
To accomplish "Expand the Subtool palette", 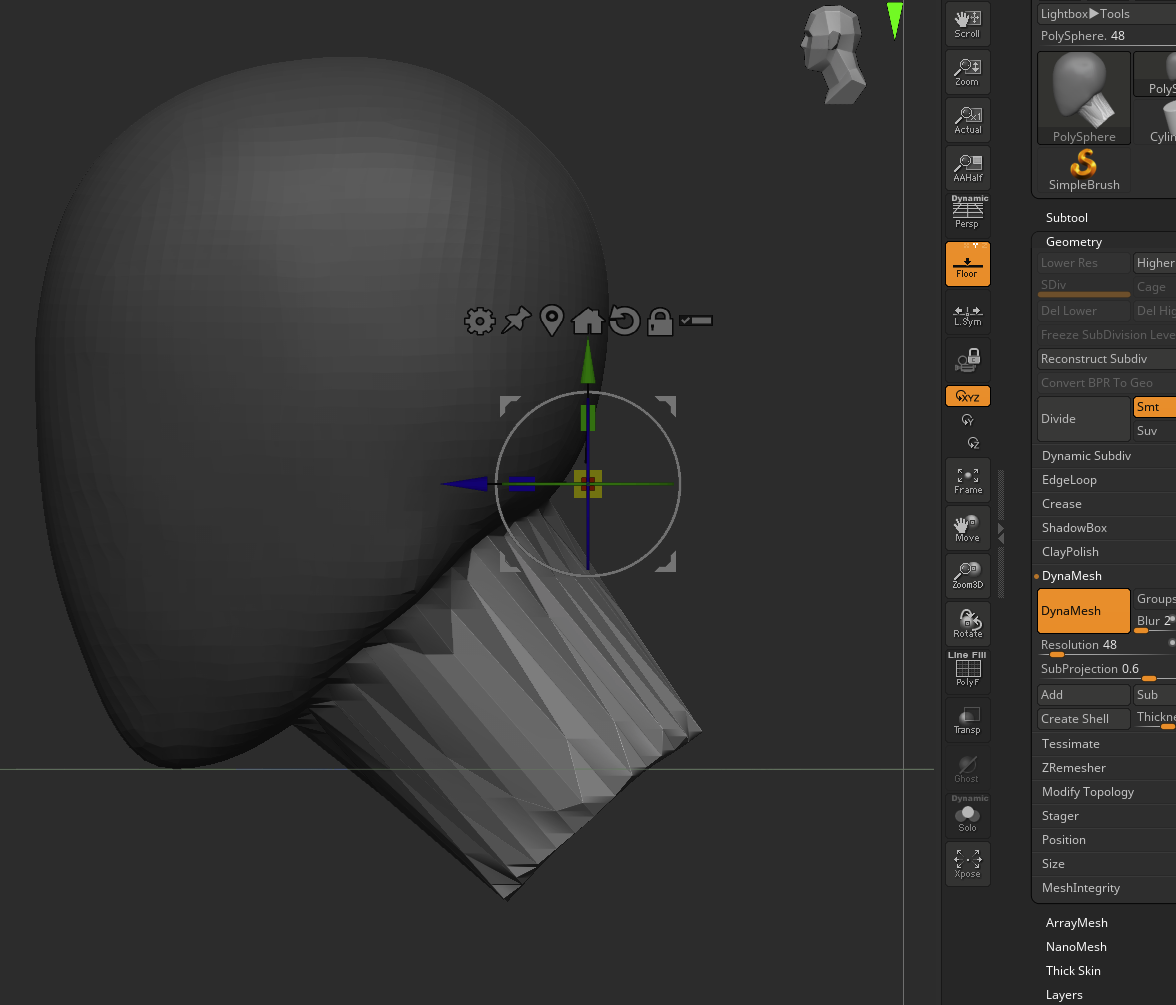I will click(1066, 218).
